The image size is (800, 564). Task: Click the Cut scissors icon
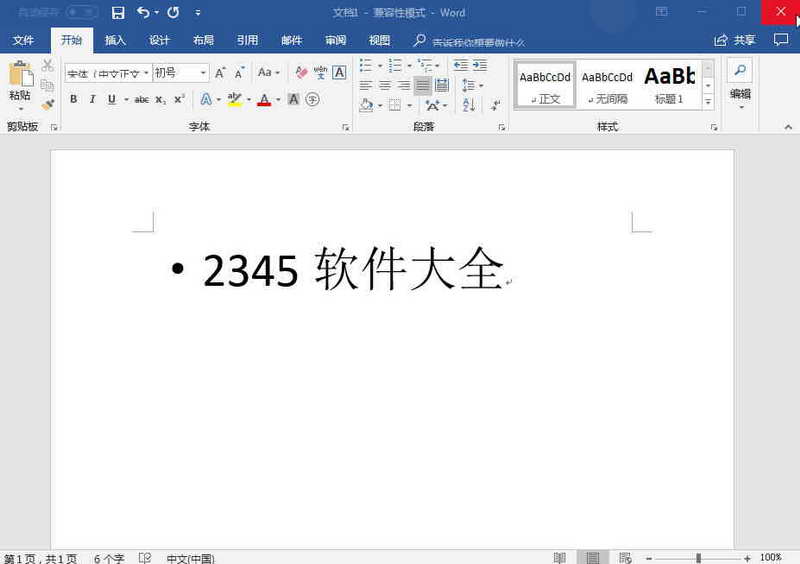[48, 66]
